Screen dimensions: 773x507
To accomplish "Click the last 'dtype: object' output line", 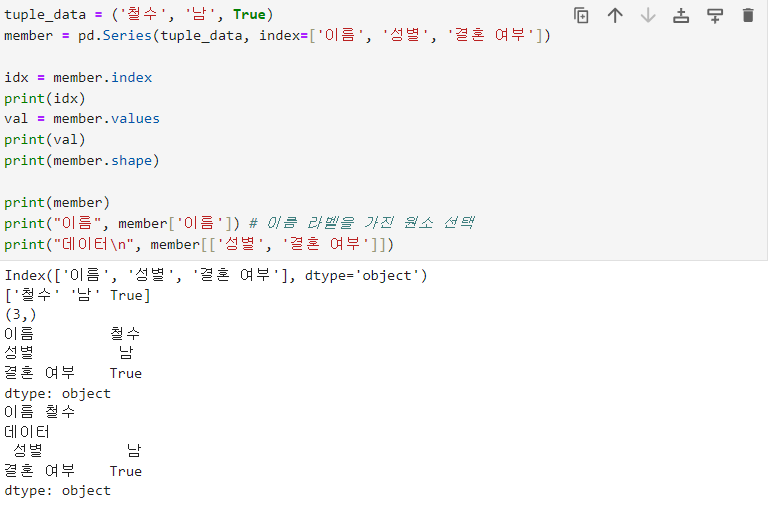I will pos(58,491).
